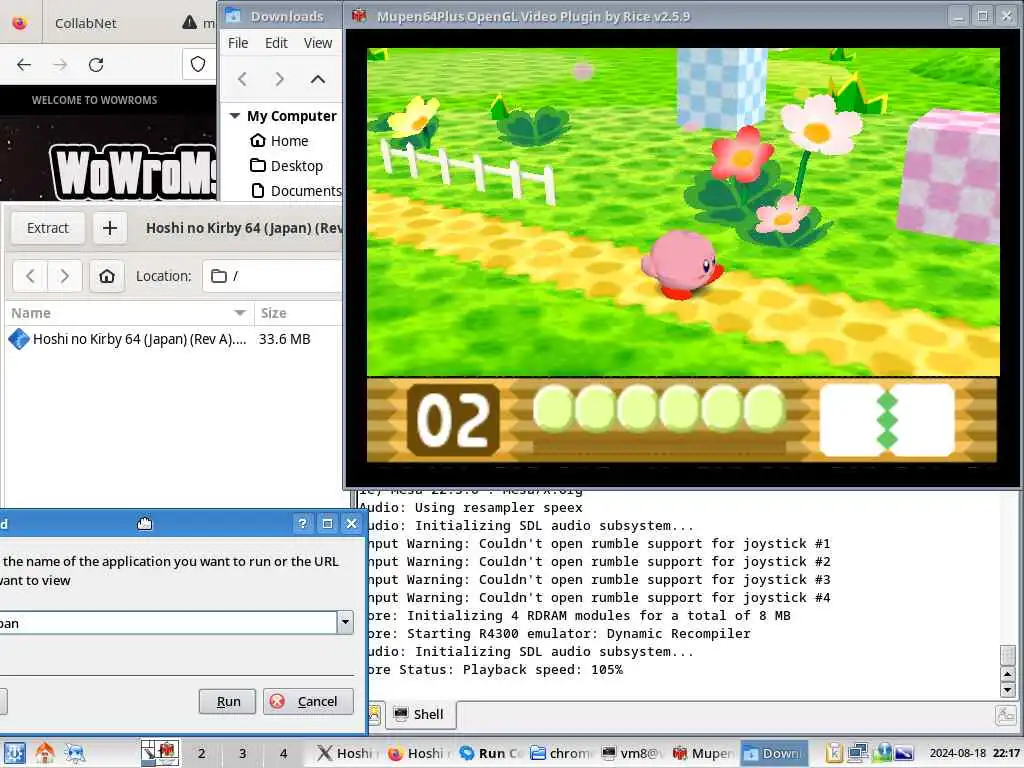
Task: Click the up-directory arrow in Downloads window
Action: (317, 79)
